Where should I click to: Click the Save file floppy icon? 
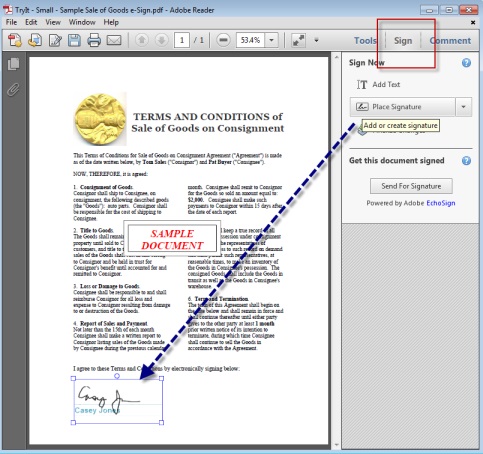pyautogui.click(x=74, y=40)
